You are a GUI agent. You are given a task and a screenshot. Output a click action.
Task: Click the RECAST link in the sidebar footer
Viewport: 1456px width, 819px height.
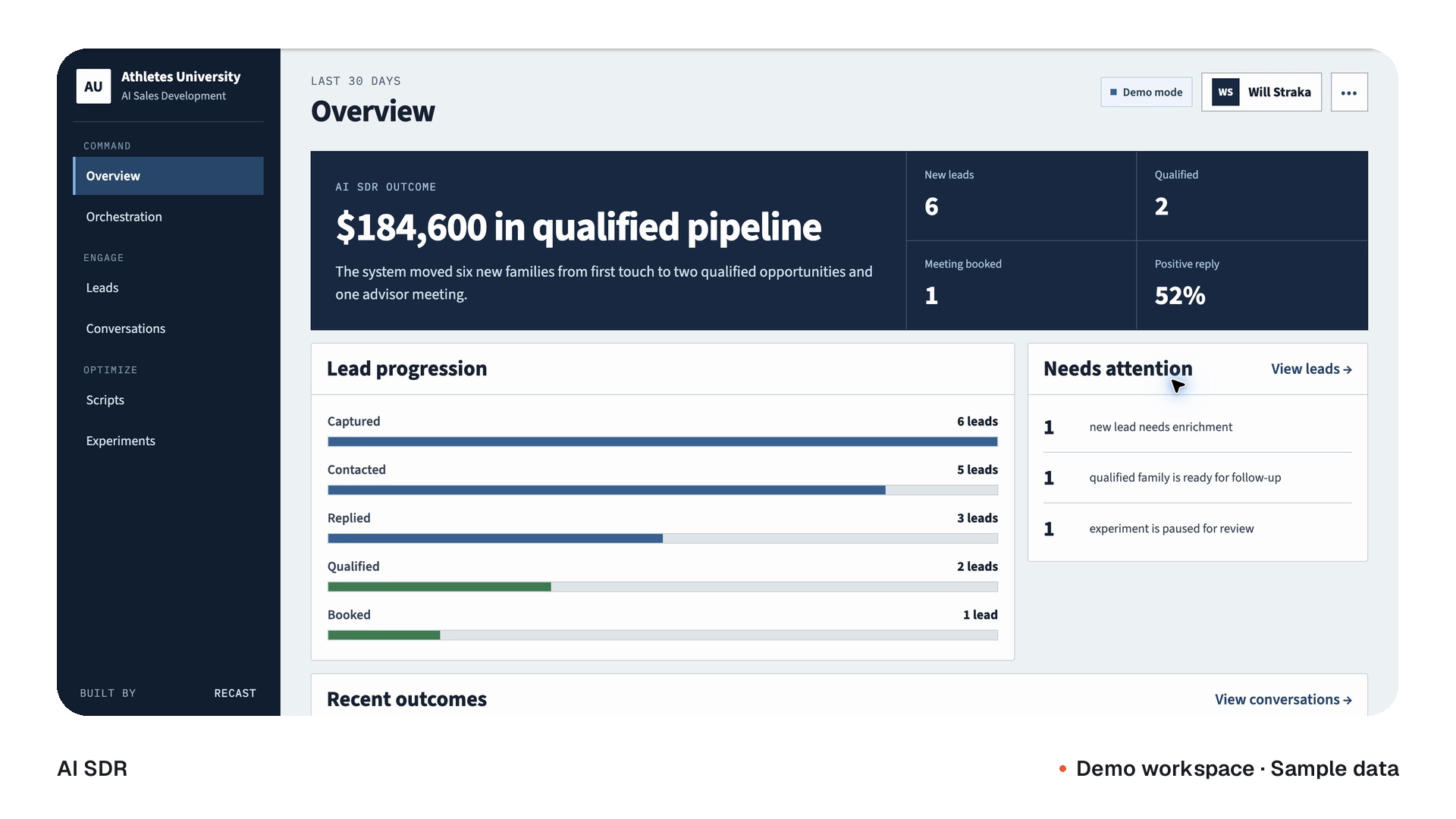pyautogui.click(x=235, y=694)
